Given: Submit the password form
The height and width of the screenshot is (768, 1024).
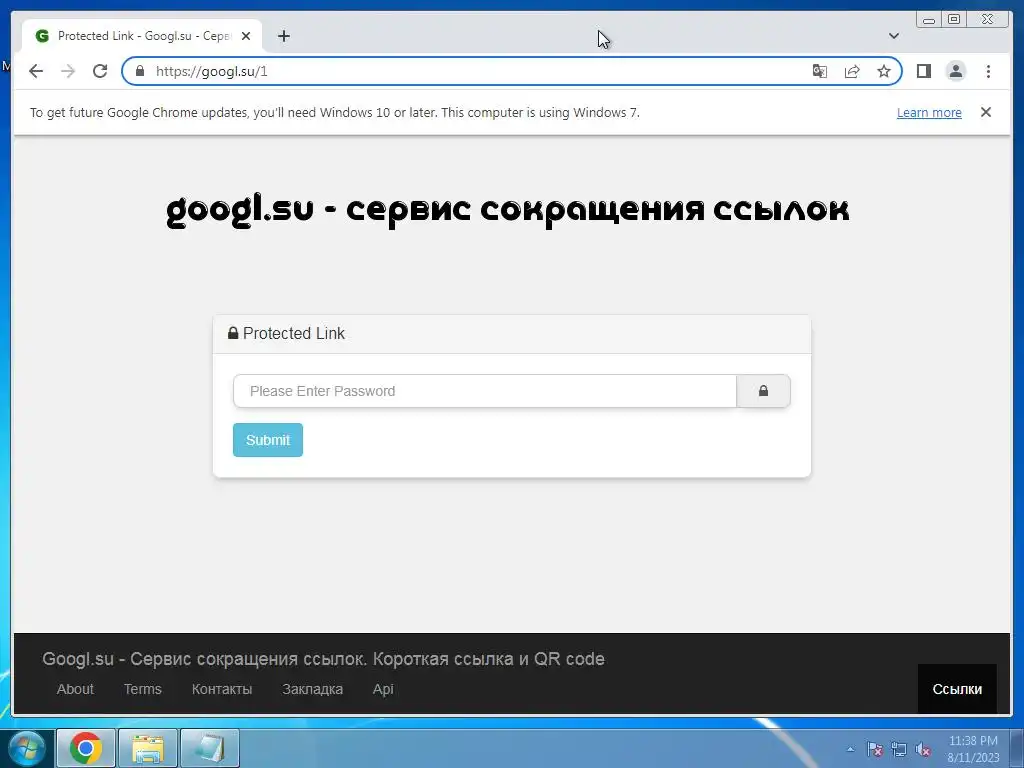Looking at the screenshot, I should 268,440.
